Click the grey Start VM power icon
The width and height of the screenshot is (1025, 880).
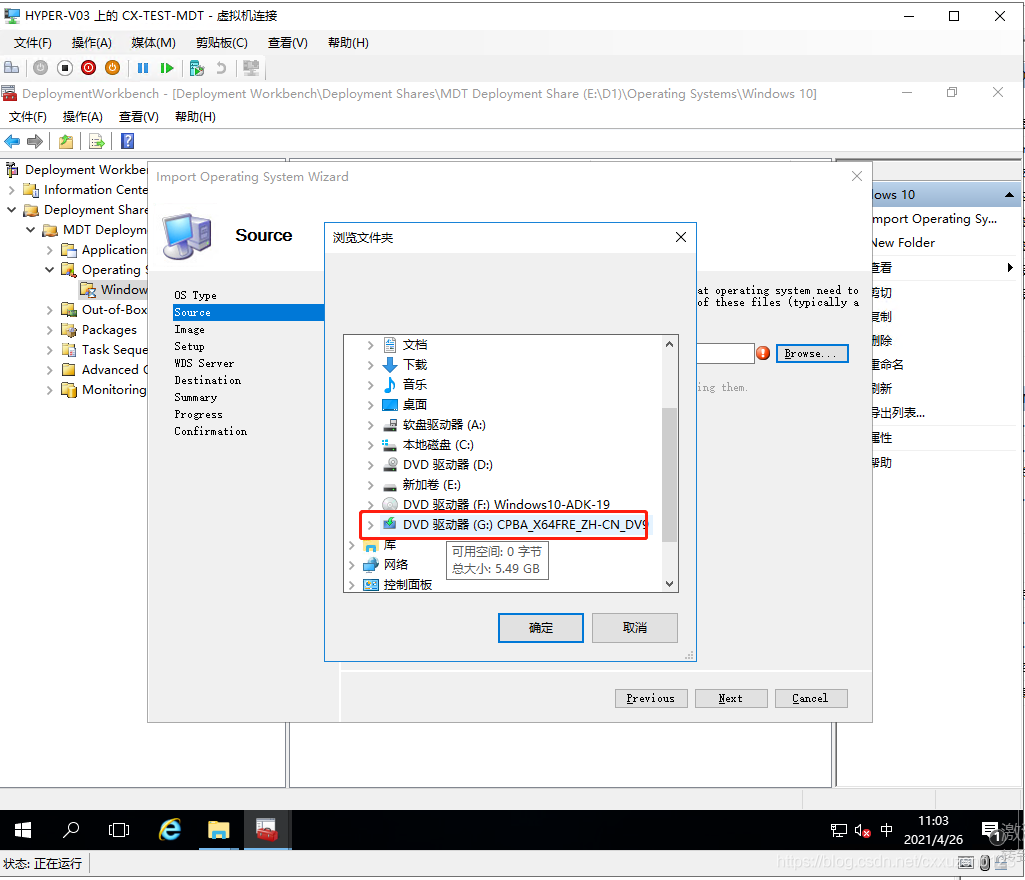coord(41,68)
